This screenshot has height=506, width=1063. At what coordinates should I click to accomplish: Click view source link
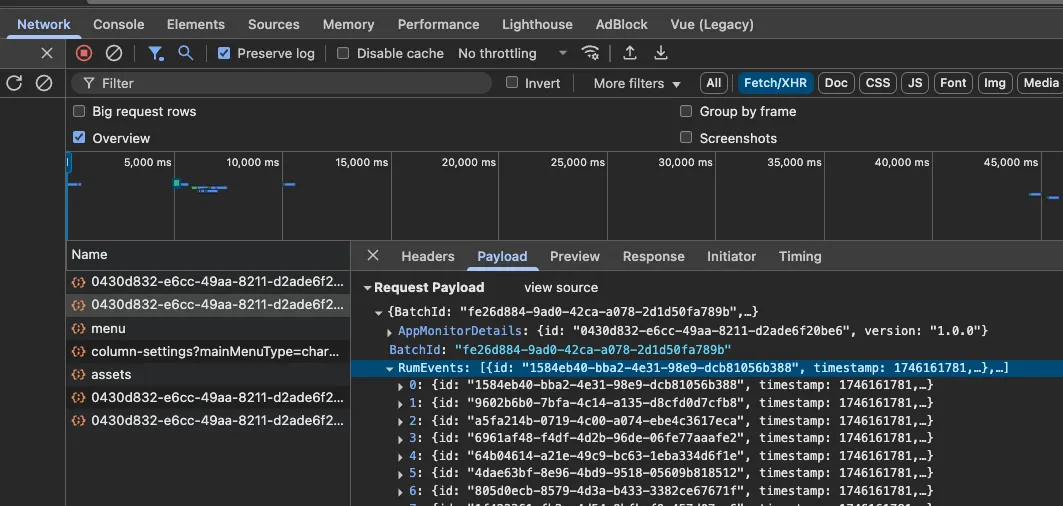coord(561,287)
